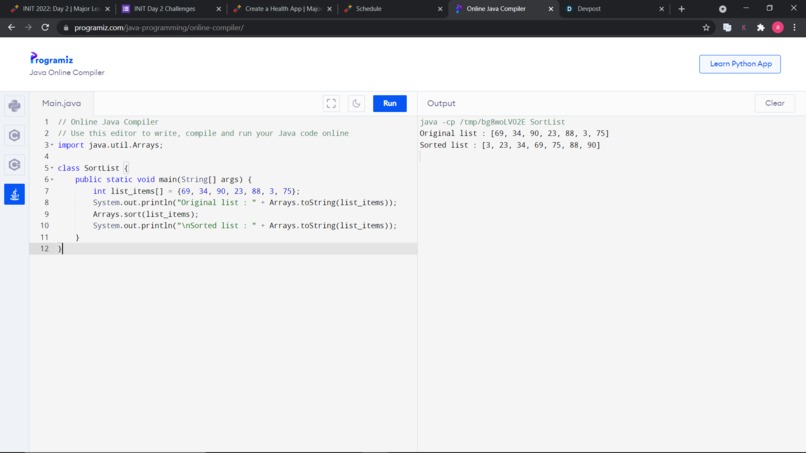806x453 pixels.
Task: Close the Create a Health App tab
Action: pos(329,9)
